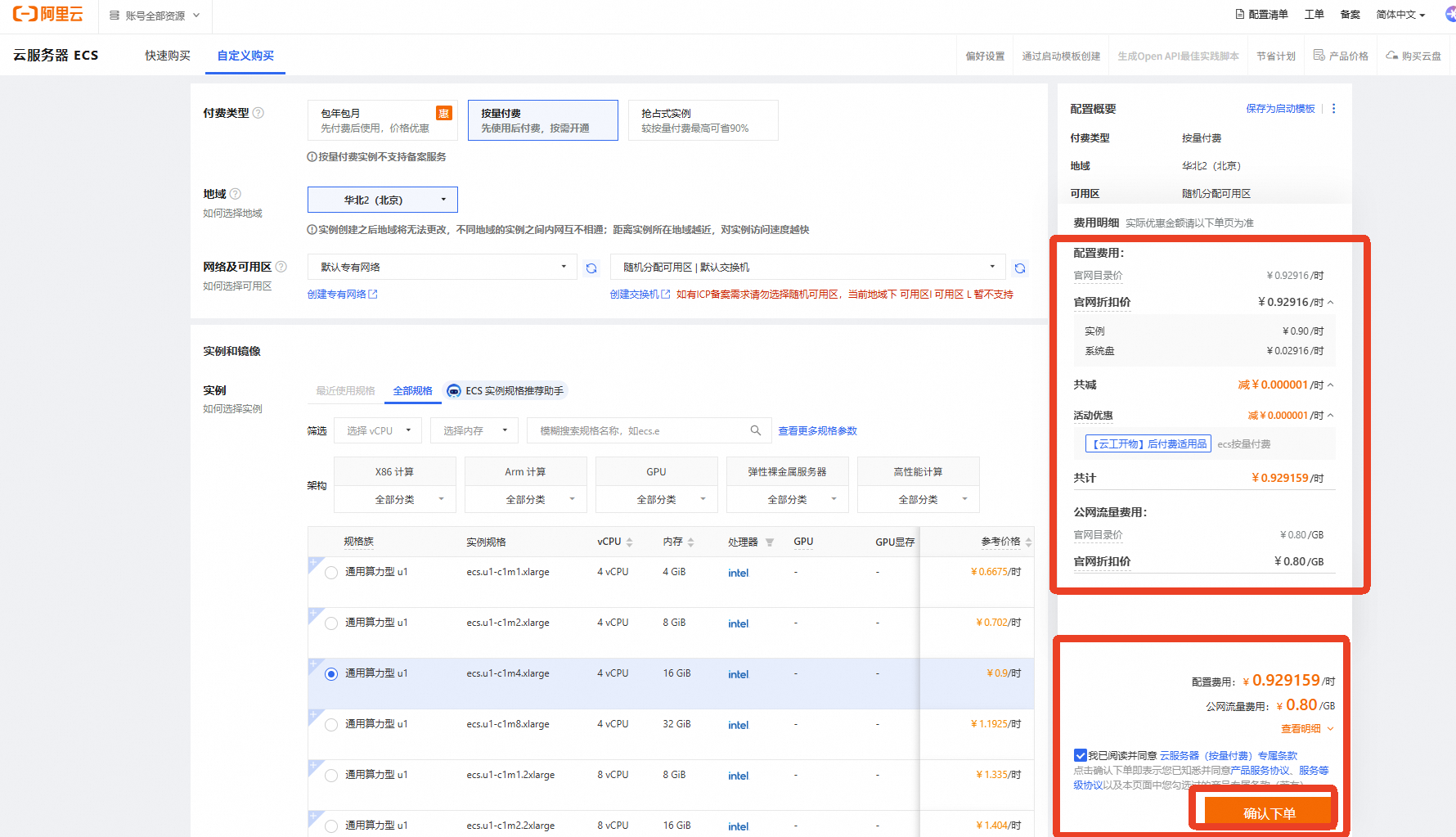Viewport: 1456px width, 837px height.
Task: Click the Alibaba Cloud logo
Action: pyautogui.click(x=48, y=14)
